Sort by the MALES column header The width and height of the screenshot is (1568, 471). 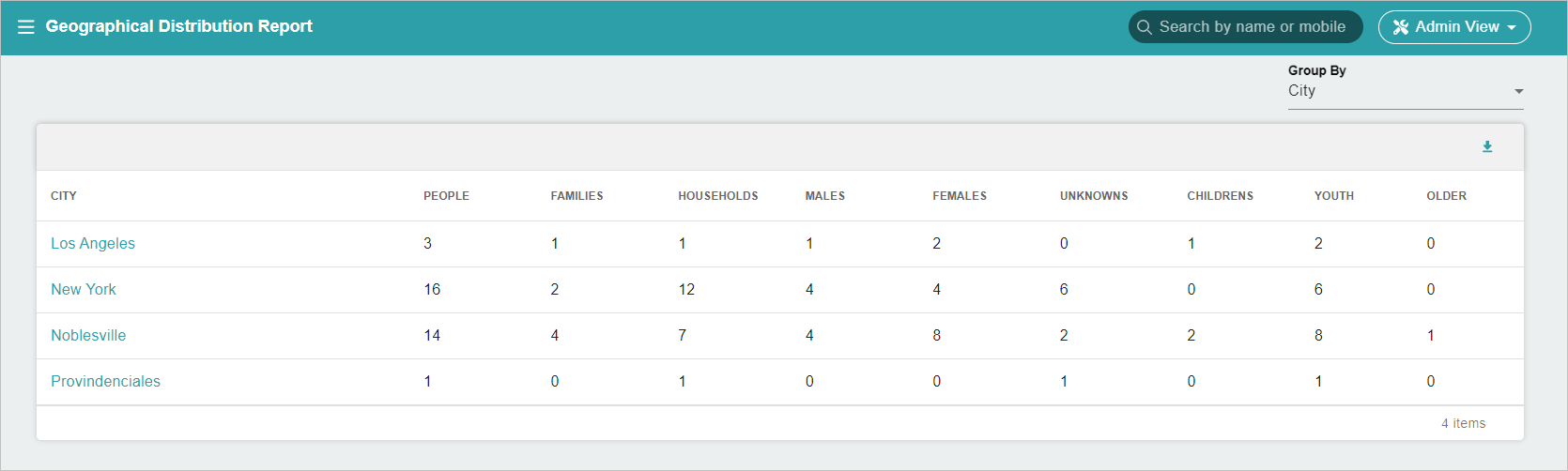click(825, 196)
